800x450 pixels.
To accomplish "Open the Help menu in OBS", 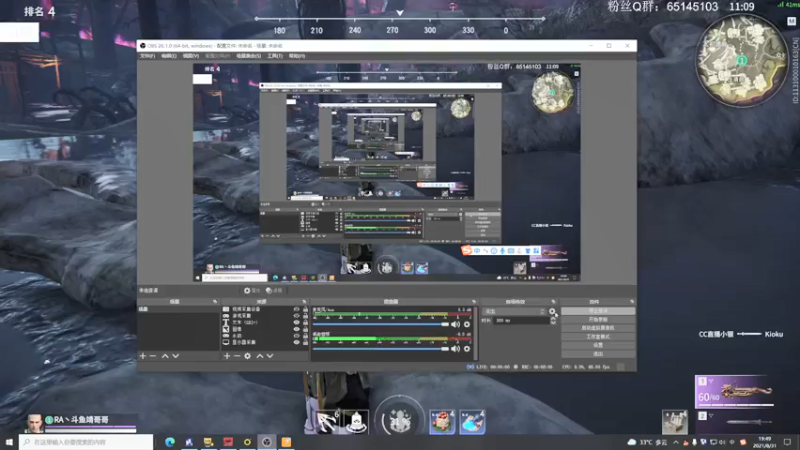I will pos(297,56).
